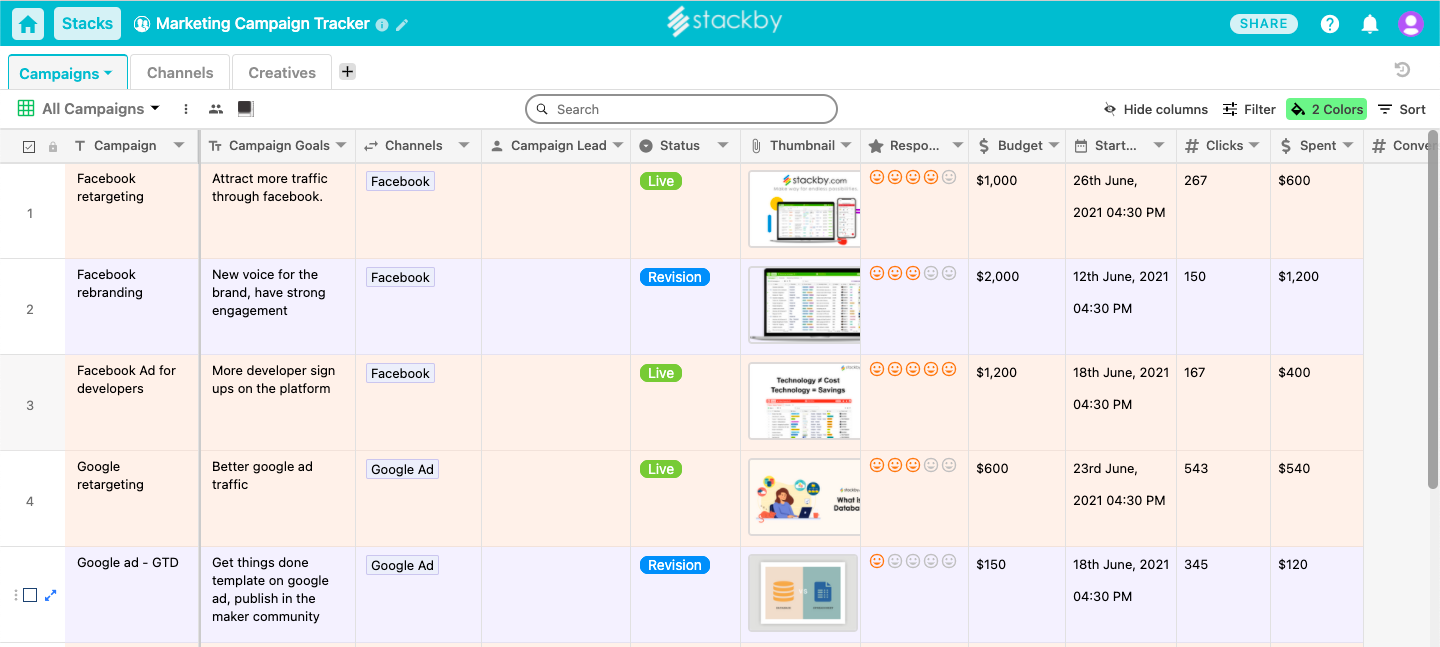Screen dimensions: 1440x647
Task: Click the star icon on Response column
Action: click(876, 146)
